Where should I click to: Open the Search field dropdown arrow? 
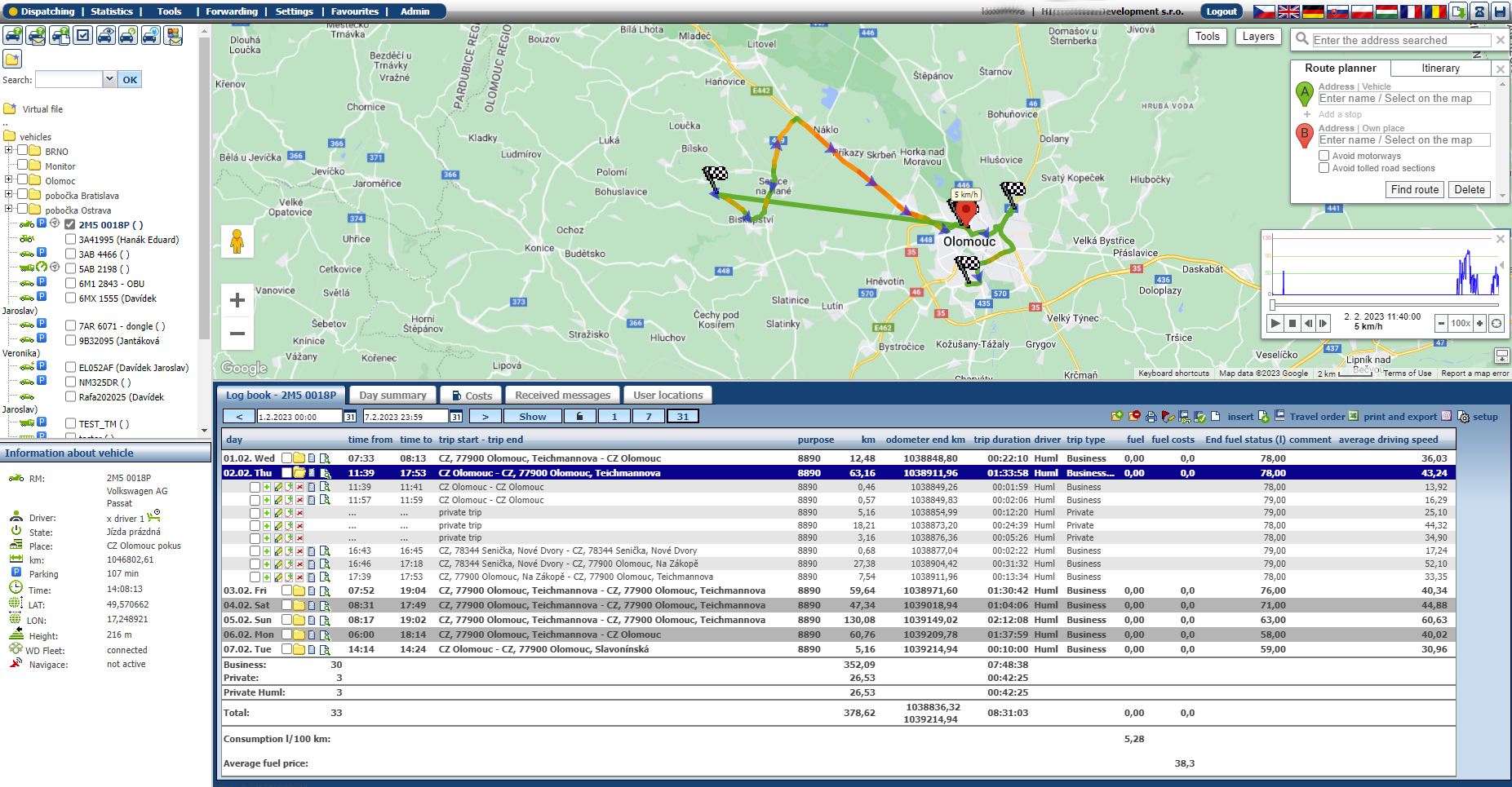coord(109,79)
